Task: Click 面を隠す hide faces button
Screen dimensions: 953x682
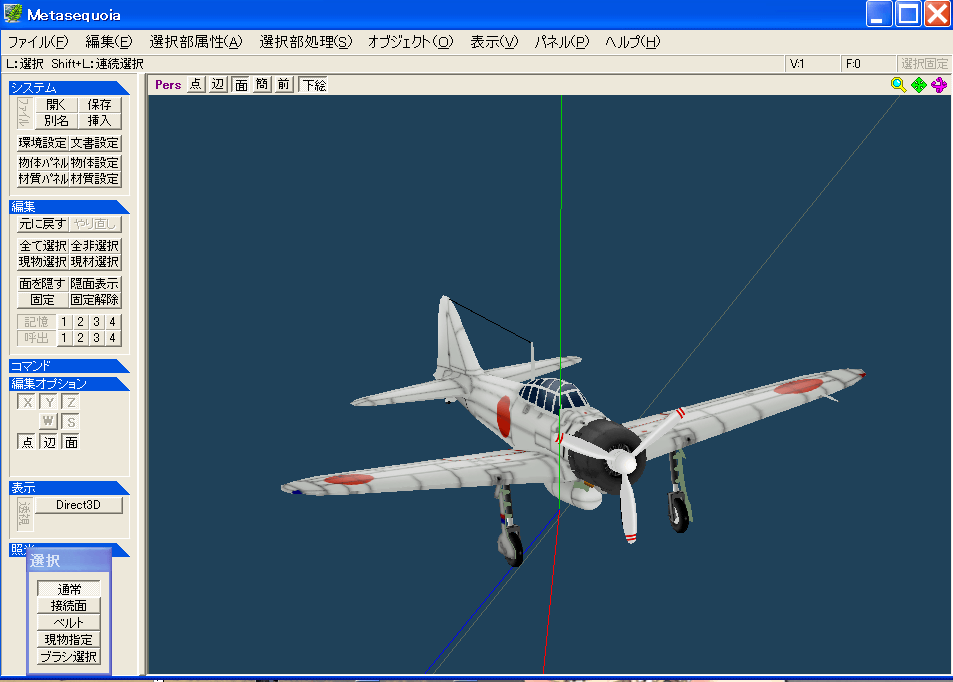Action: click(x=43, y=284)
